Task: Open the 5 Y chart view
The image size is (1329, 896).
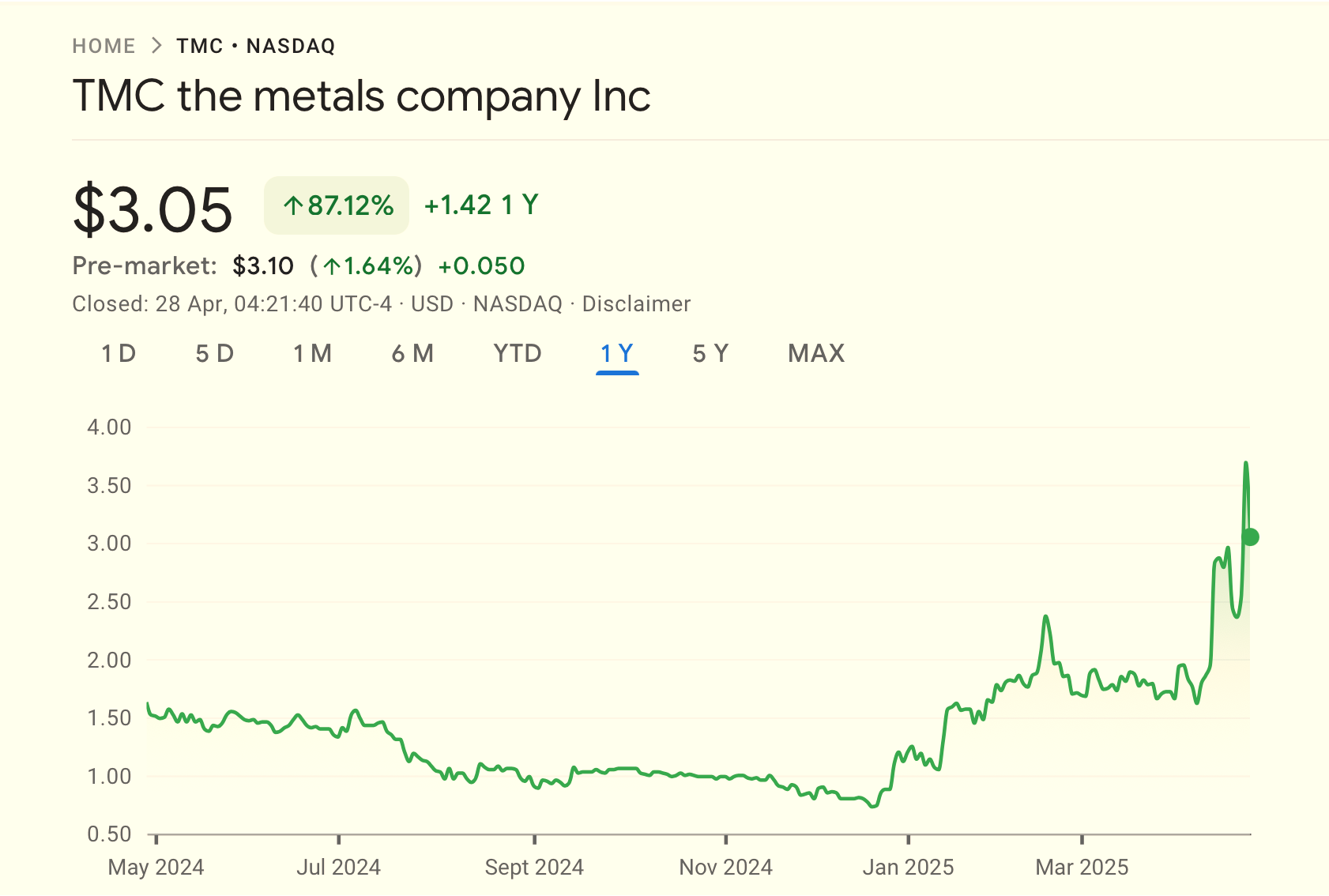Action: 710,353
